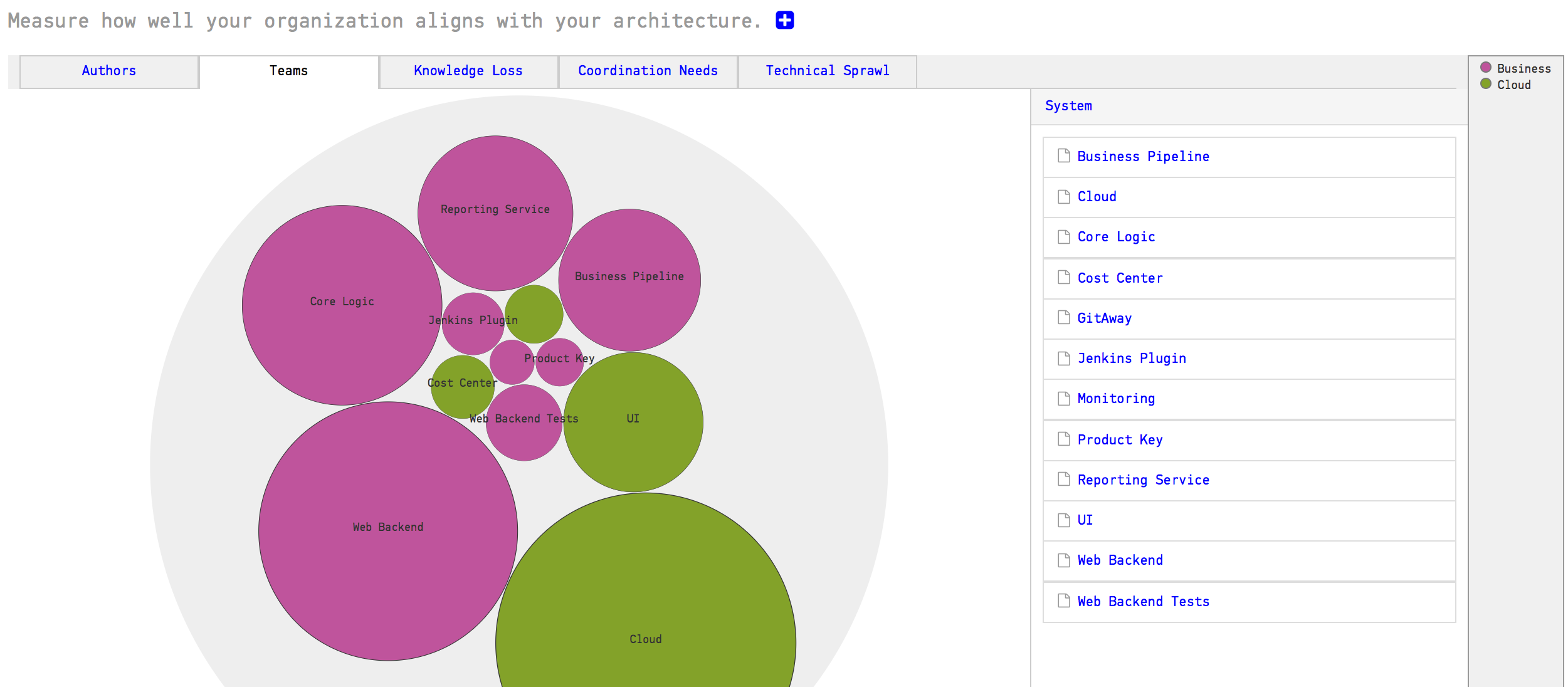Click file icon beside Core Logic
Screen dimensions: 1568x687
1063,236
